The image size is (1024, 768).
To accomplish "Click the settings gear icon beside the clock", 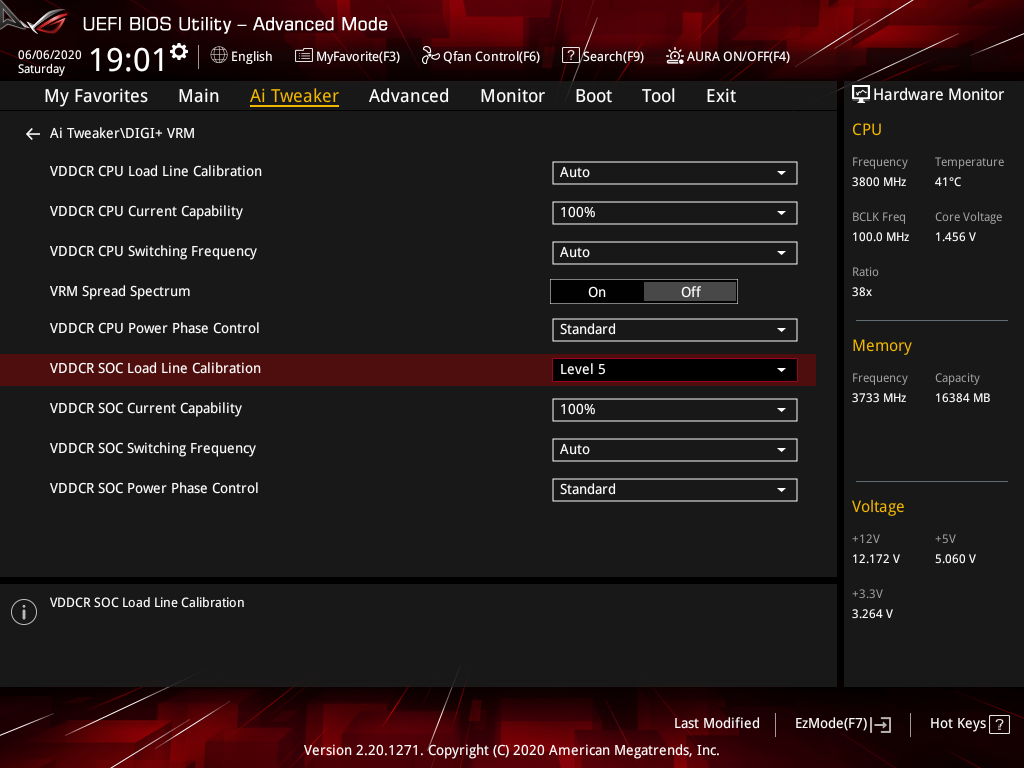I will (179, 51).
